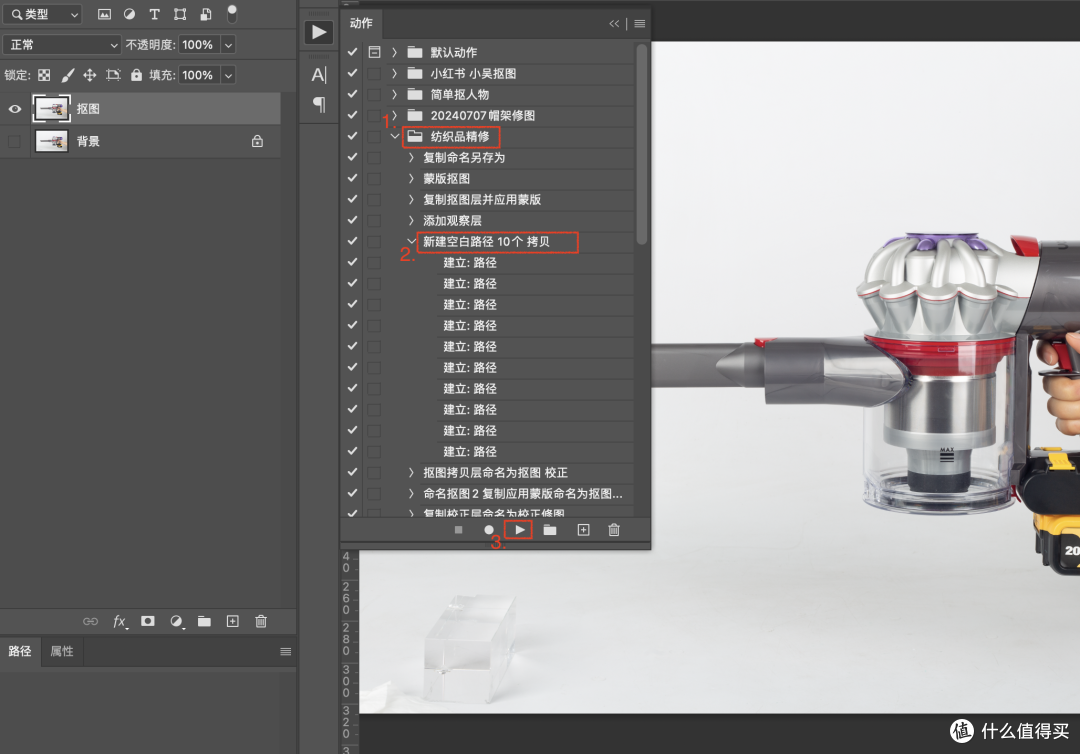Viewport: 1080px width, 754px height.
Task: Toggle the layer filtering switch
Action: click(232, 13)
